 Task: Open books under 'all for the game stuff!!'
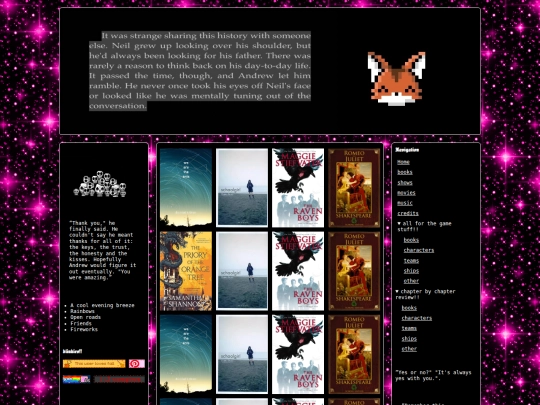[x=411, y=240]
